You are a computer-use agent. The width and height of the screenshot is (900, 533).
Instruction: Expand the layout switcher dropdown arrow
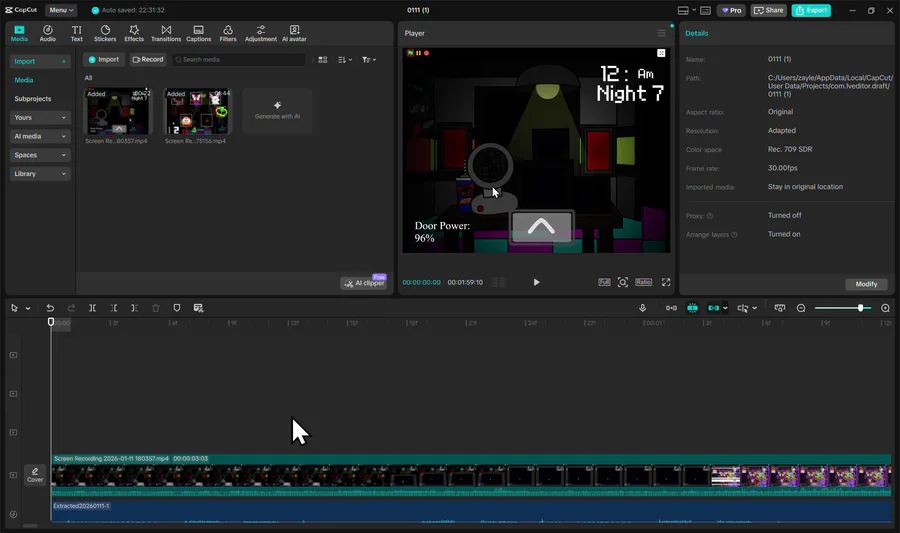click(694, 10)
